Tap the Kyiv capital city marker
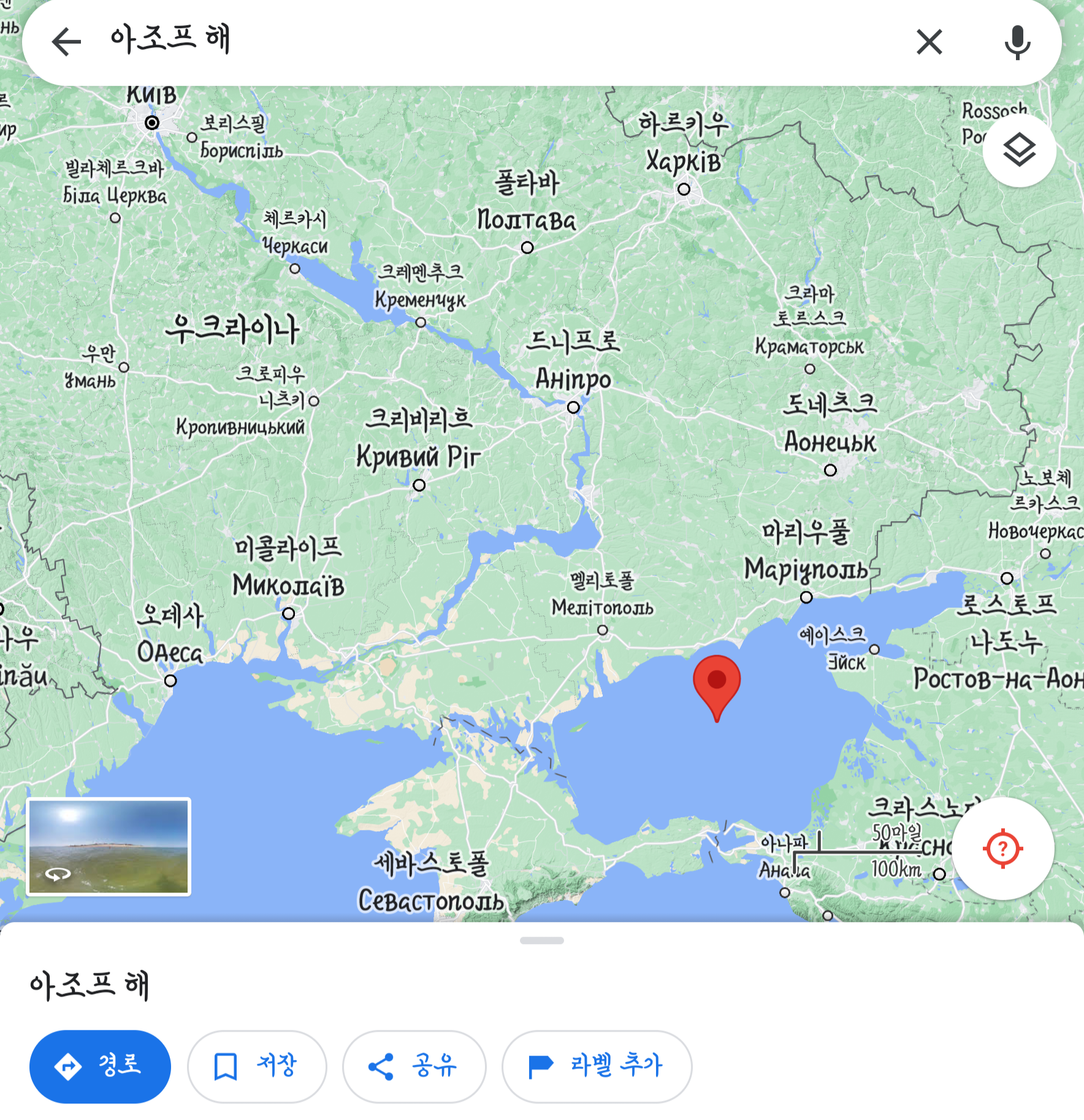 [152, 123]
